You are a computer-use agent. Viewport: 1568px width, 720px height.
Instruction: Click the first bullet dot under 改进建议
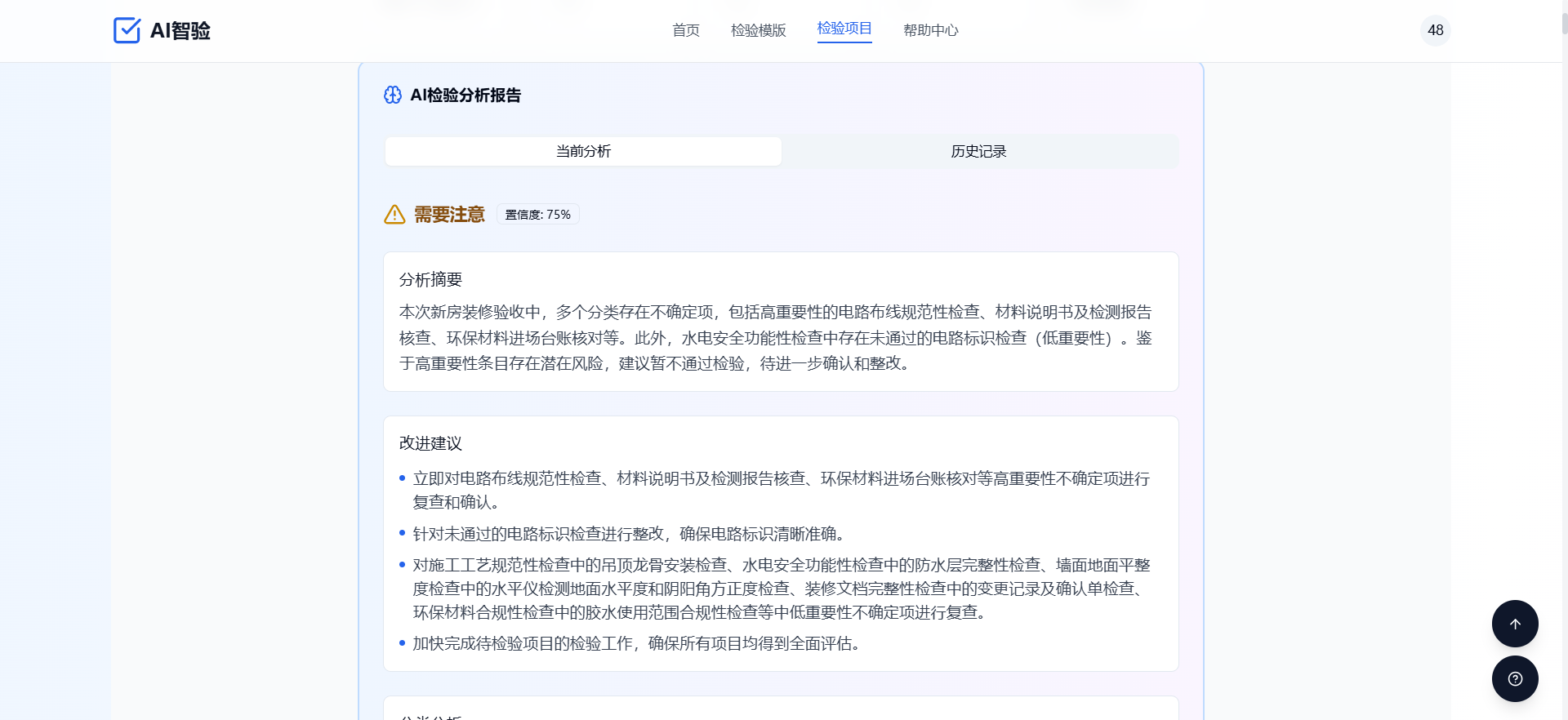pos(402,478)
